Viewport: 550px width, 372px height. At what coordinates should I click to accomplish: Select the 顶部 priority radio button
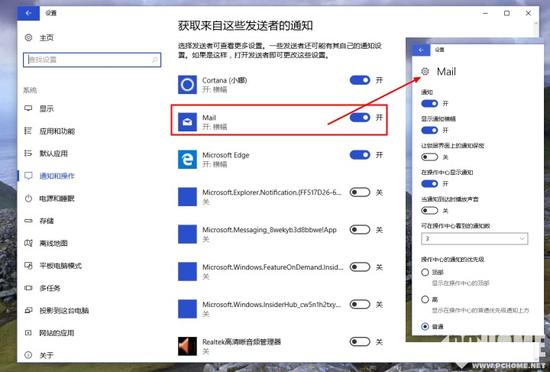tap(425, 272)
